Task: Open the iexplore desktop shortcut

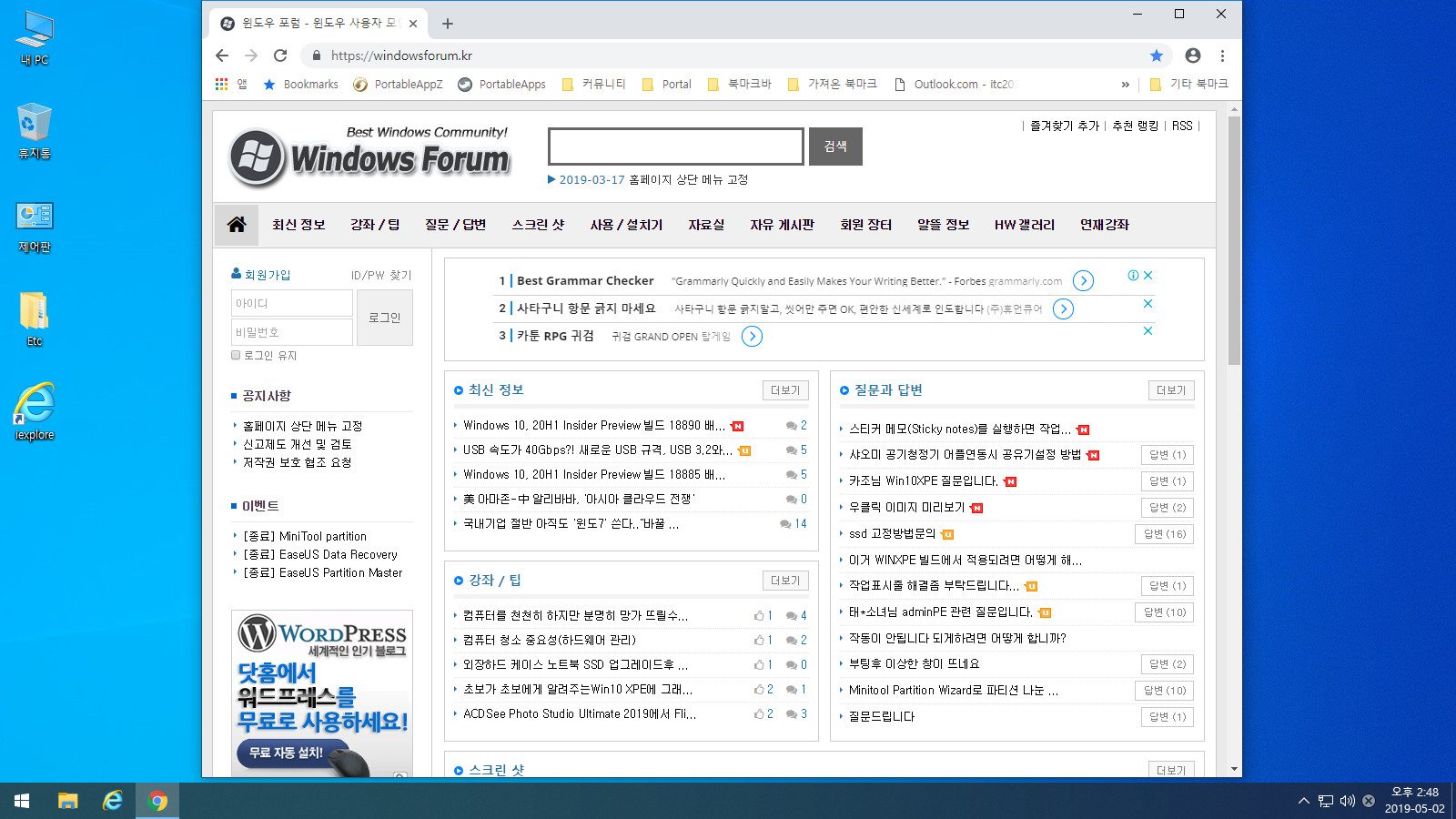Action: (x=35, y=411)
